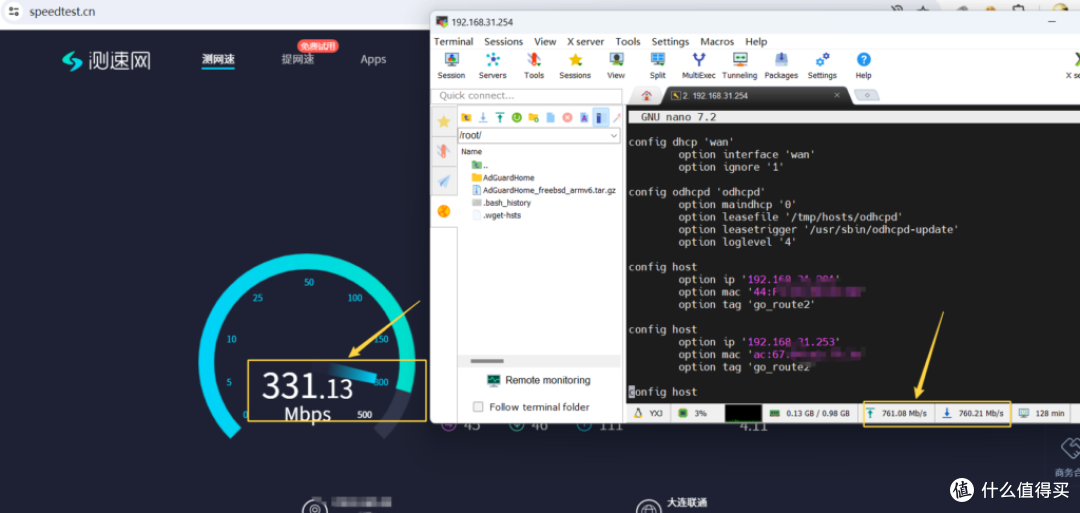Select the 测网速 tab on speedtest.cn
Image resolution: width=1080 pixels, height=513 pixels.
coord(218,59)
